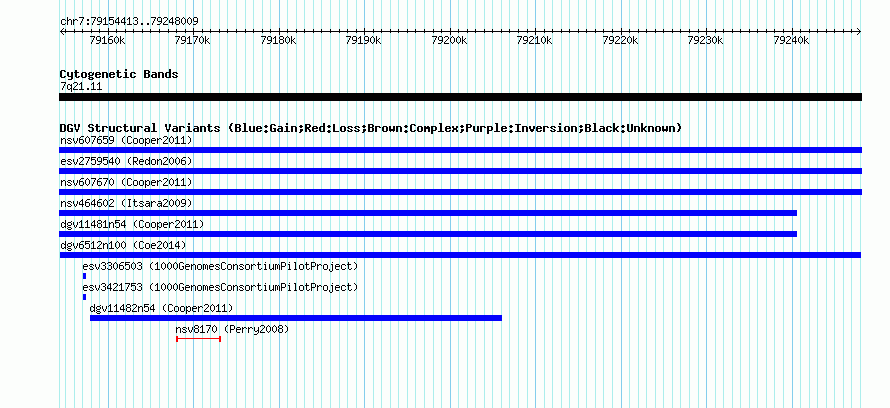The width and height of the screenshot is (890, 408).
Task: Open dgv11481n54 (Cooper2011) variant label
Action: (x=132, y=224)
